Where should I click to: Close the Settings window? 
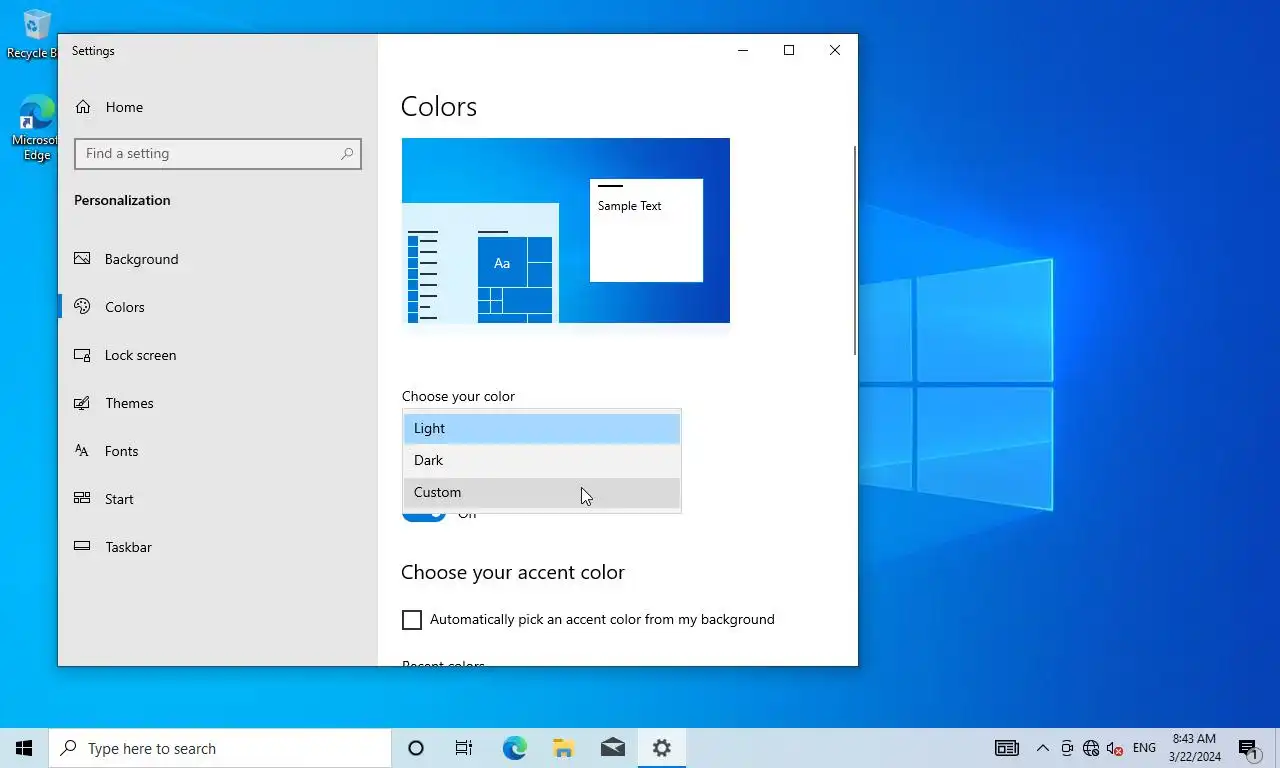coord(835,50)
